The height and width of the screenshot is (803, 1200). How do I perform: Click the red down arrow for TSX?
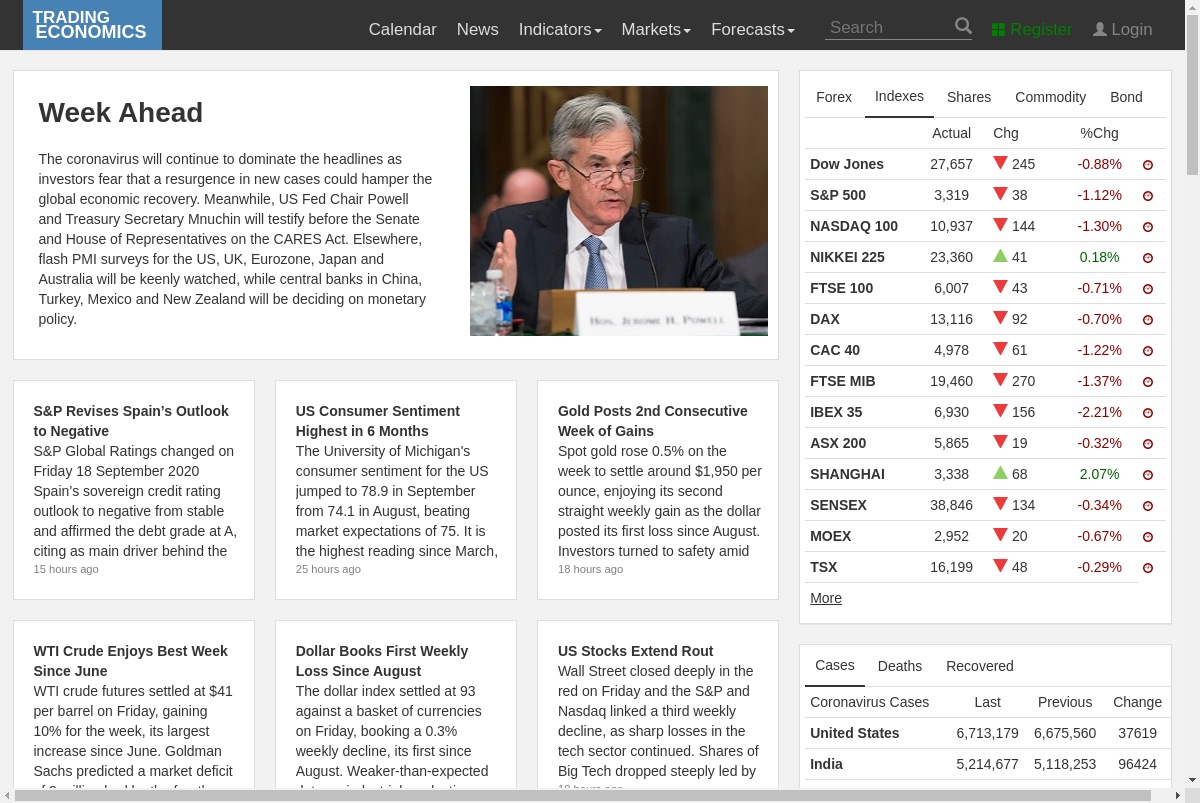1000,566
